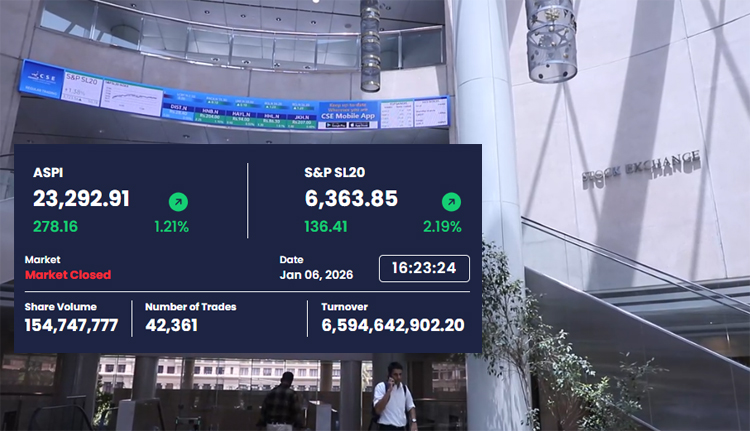
Task: Click the S&P SL20 2.19% change percentage
Action: click(x=443, y=227)
